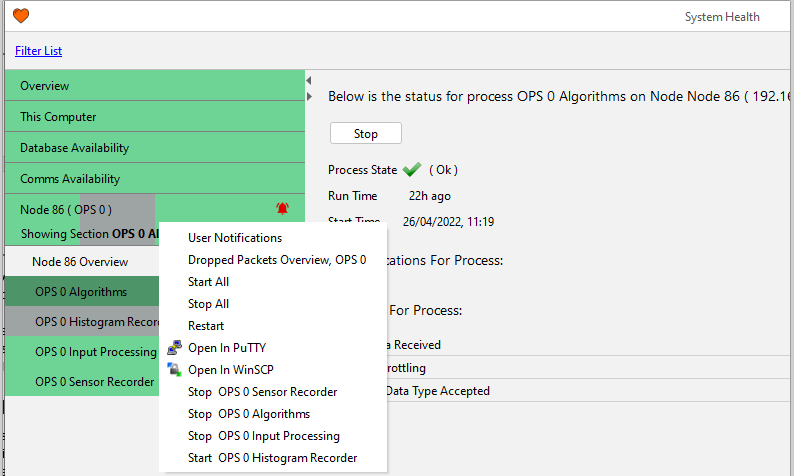Select User Notifications from context menu
This screenshot has width=794, height=476.
click(235, 238)
